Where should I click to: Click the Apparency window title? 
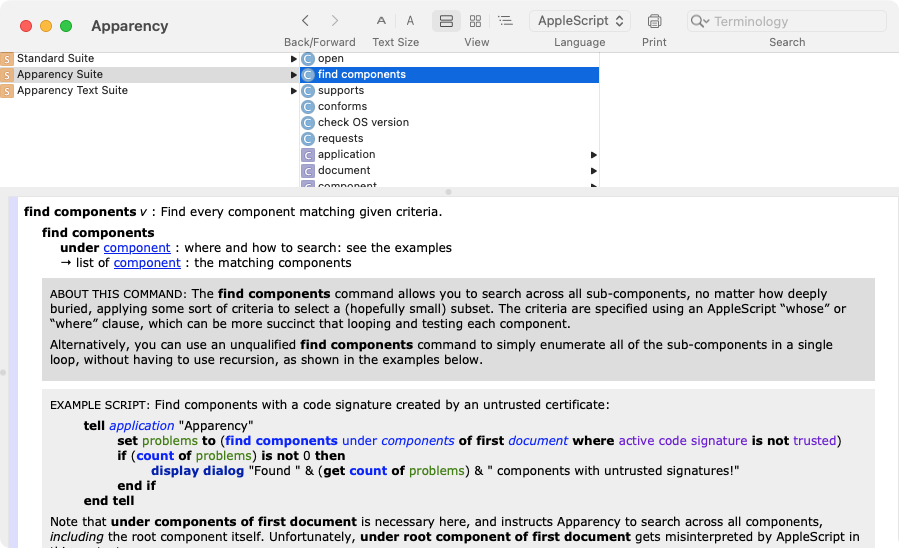[130, 26]
